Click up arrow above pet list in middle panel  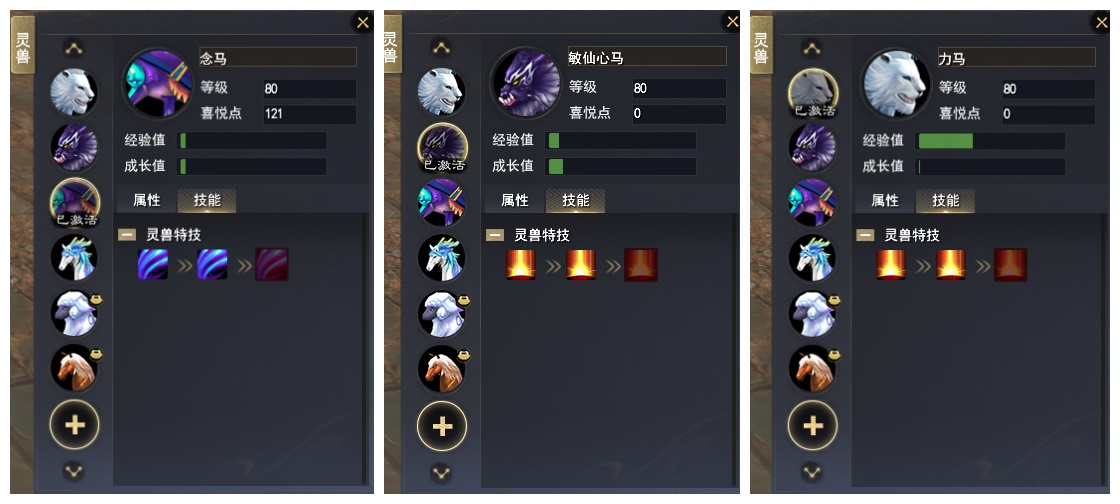(x=441, y=48)
